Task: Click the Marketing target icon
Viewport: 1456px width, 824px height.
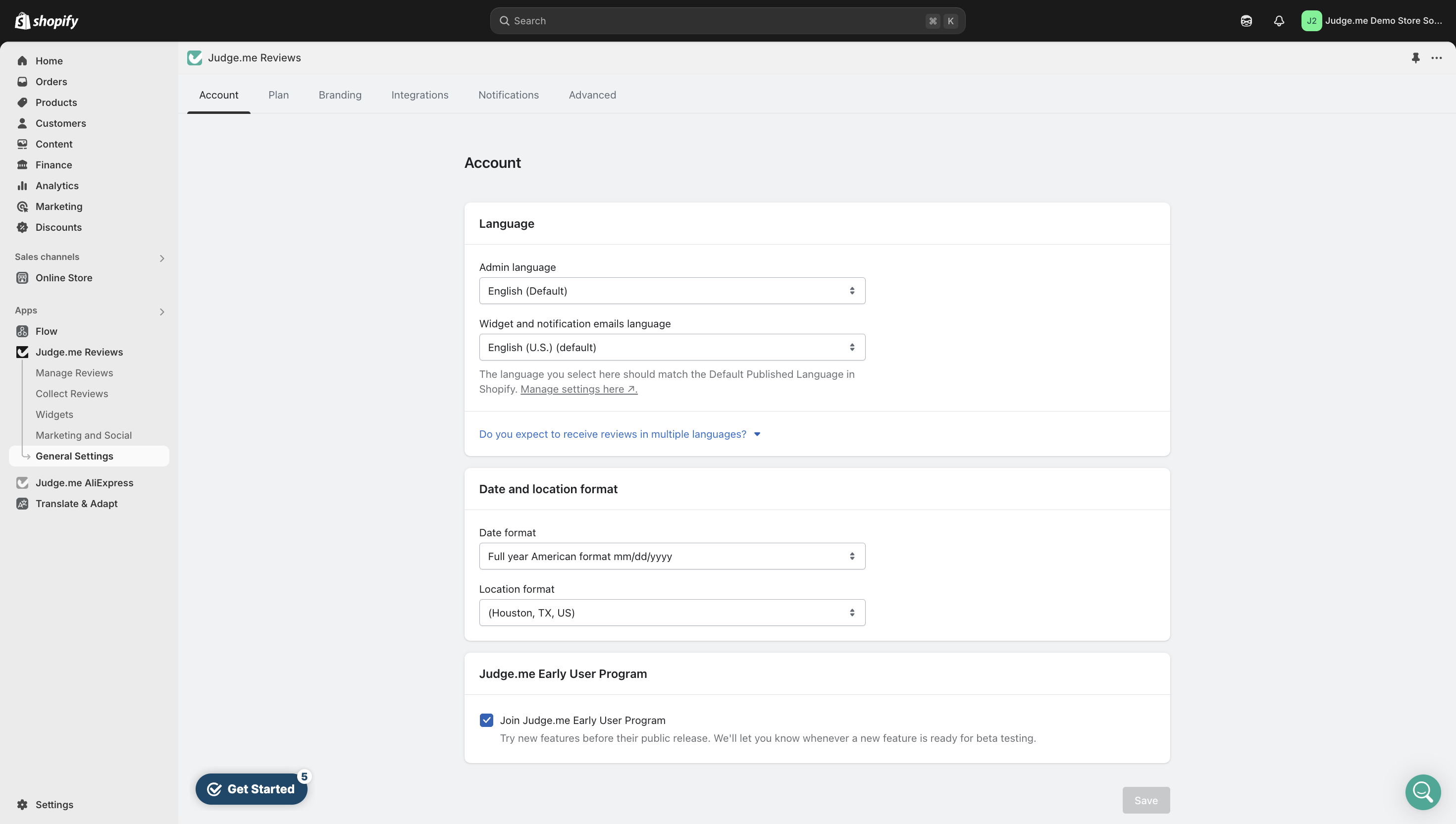Action: pyautogui.click(x=22, y=206)
